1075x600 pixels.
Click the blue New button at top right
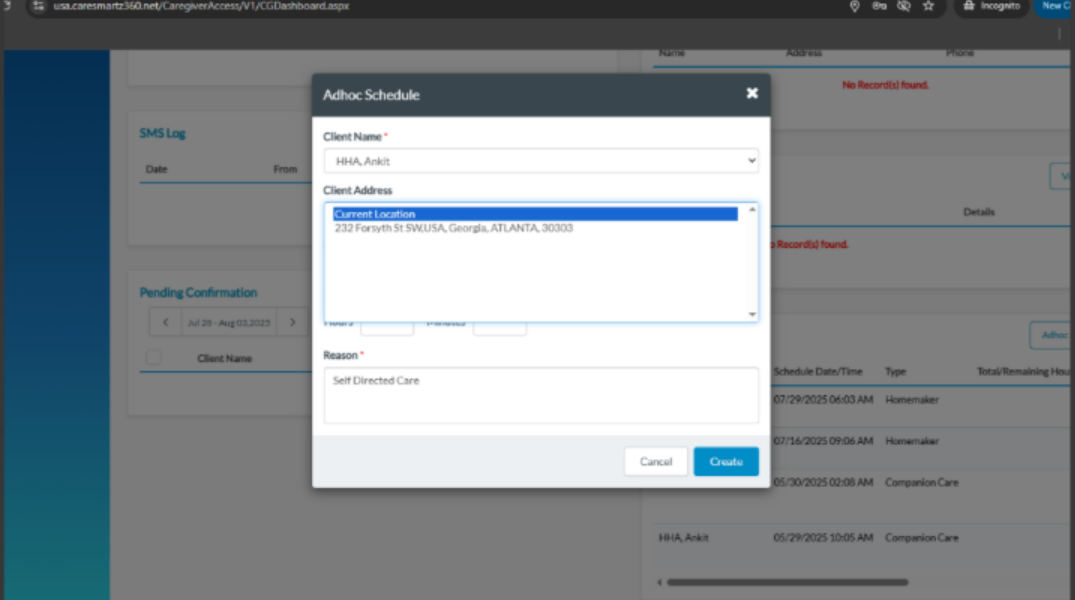click(1058, 6)
